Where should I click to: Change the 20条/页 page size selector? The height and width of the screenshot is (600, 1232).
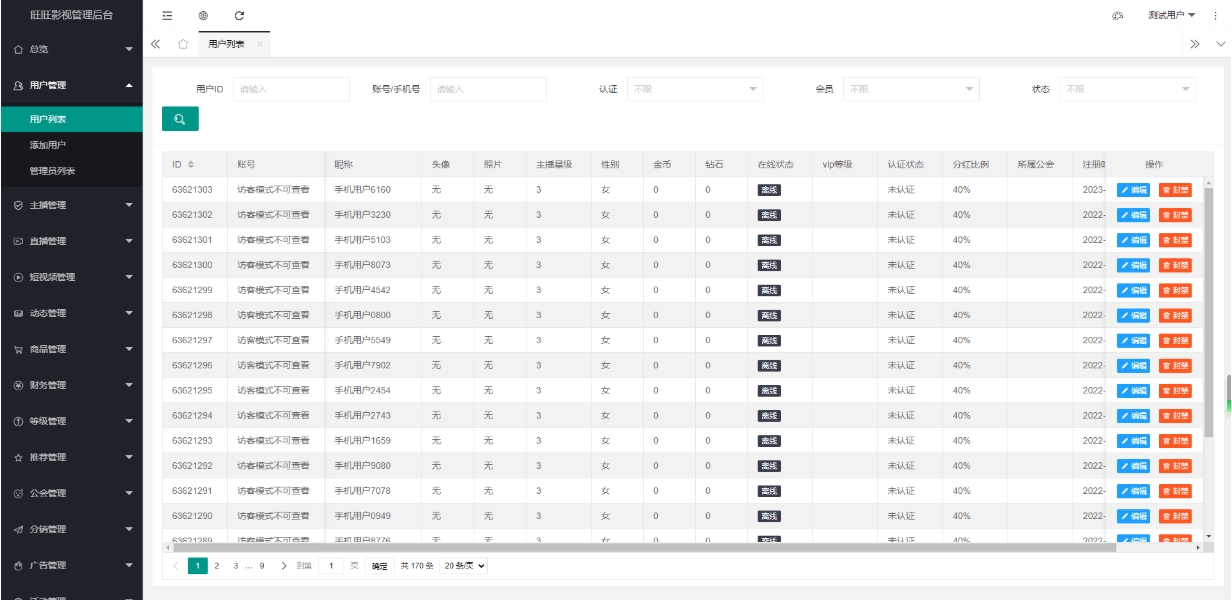click(464, 566)
